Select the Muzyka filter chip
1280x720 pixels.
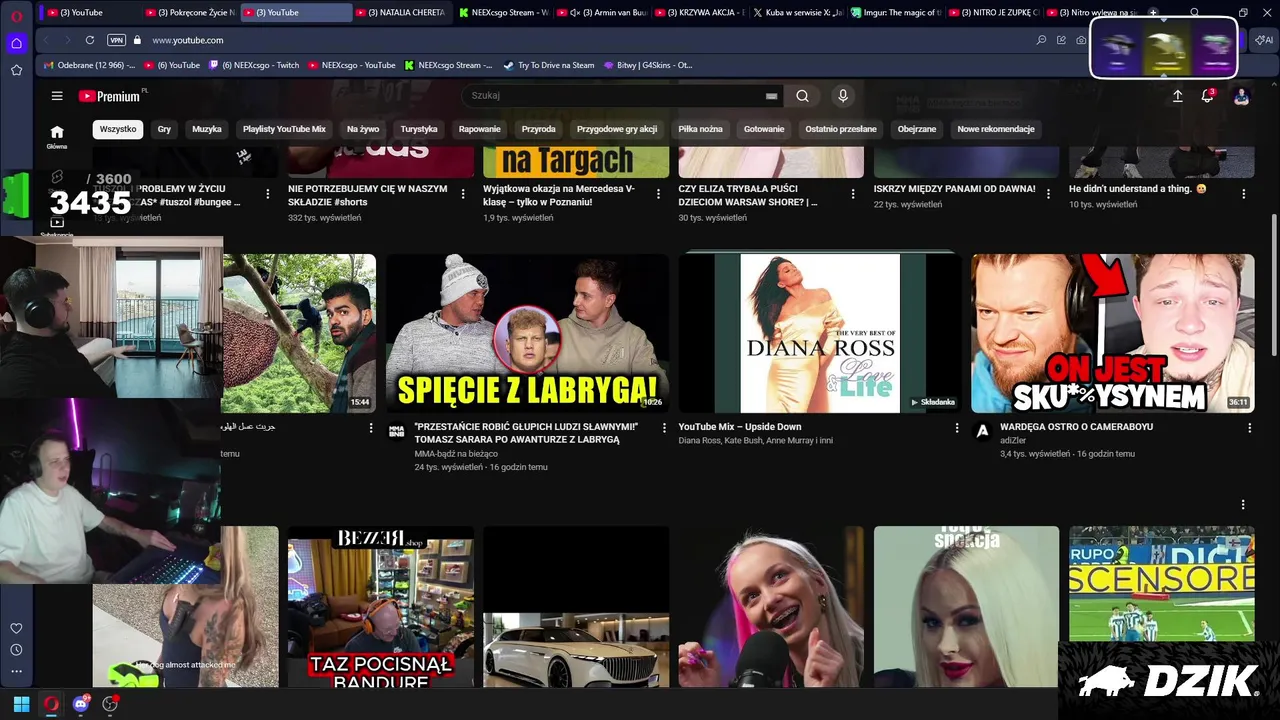pos(207,129)
